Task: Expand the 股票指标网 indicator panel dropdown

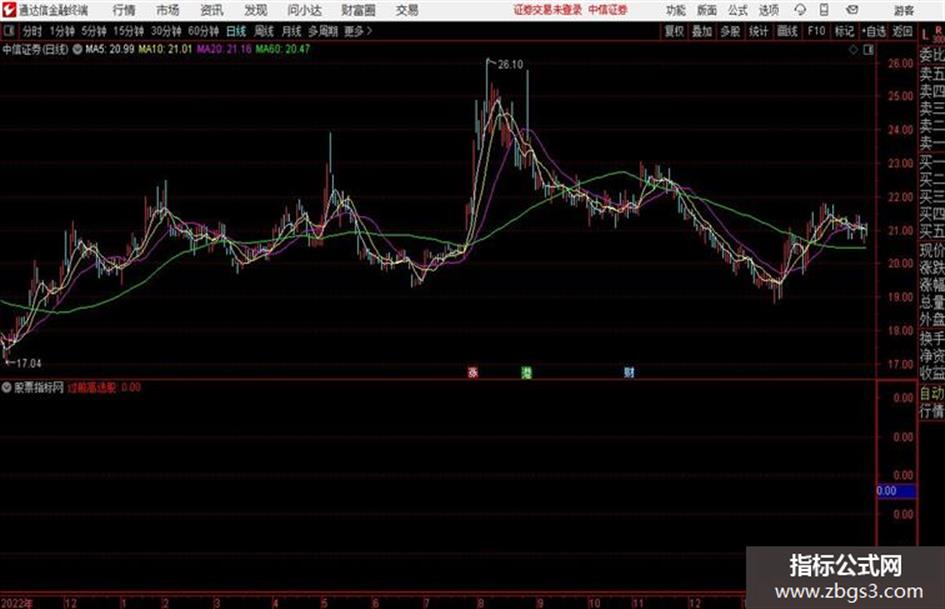Action: pos(7,387)
